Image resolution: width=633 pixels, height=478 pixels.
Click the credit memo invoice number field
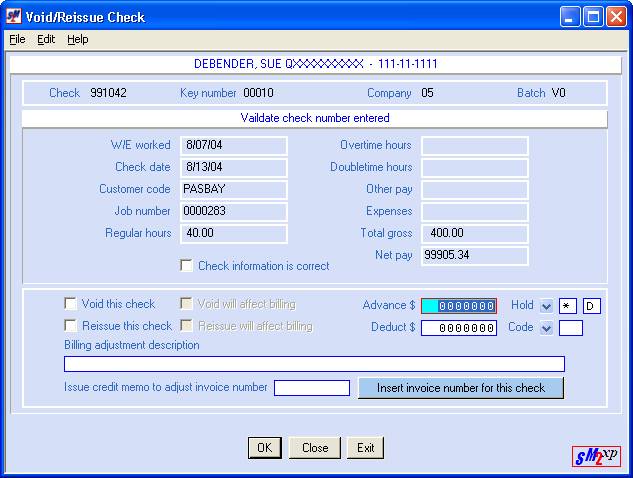[312, 388]
